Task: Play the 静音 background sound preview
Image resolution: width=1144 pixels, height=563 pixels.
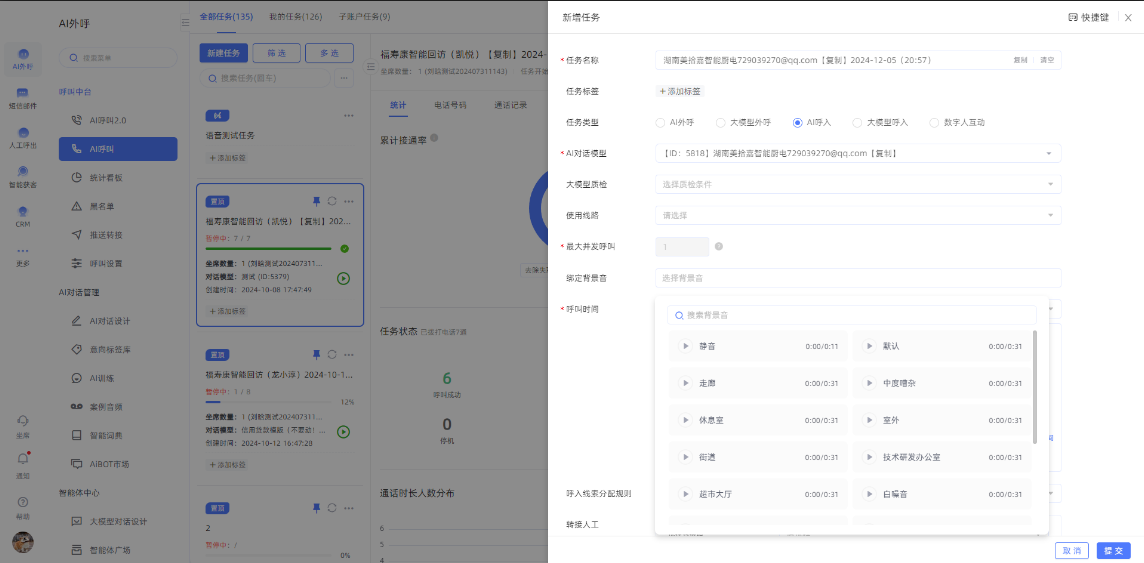Action: 685,346
